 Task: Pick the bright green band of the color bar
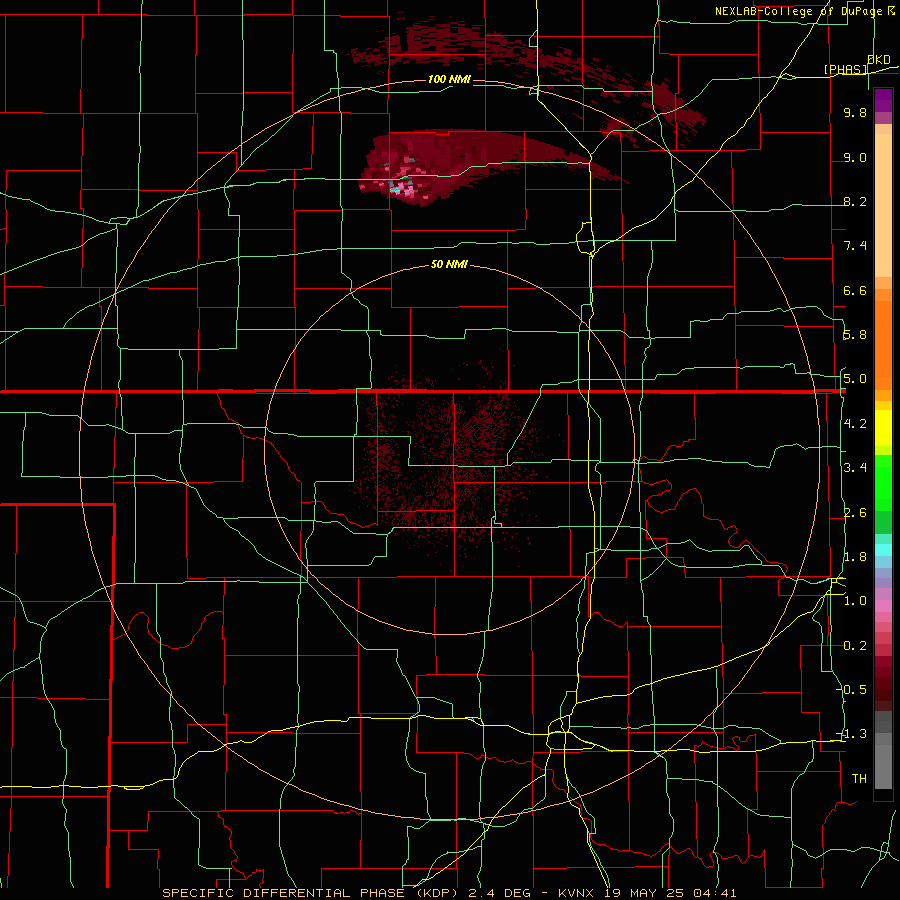883,482
